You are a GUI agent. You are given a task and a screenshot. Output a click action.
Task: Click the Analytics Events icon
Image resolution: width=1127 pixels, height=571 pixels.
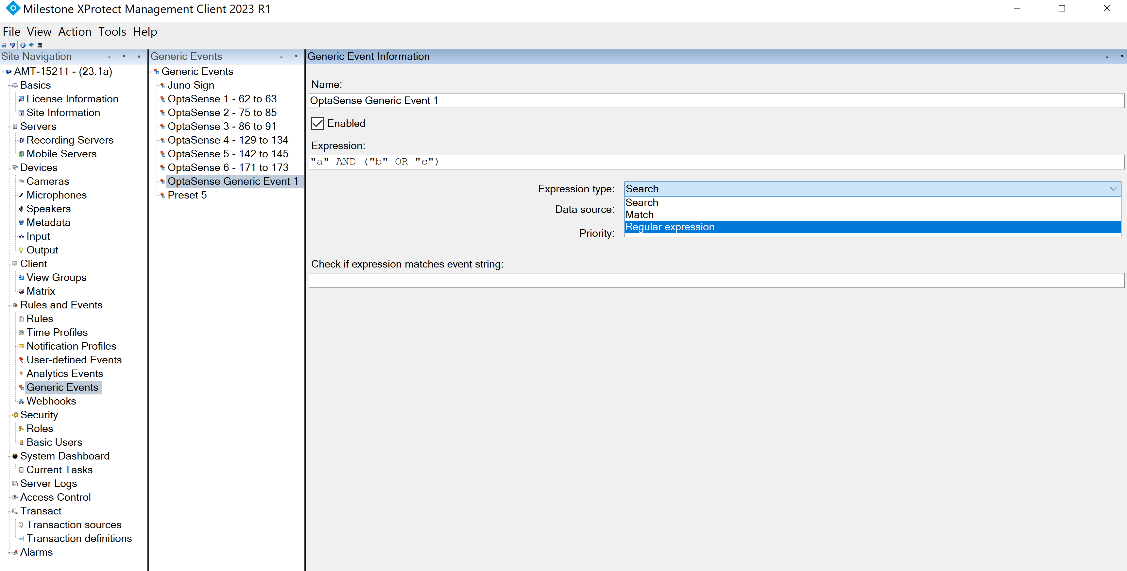[22, 373]
